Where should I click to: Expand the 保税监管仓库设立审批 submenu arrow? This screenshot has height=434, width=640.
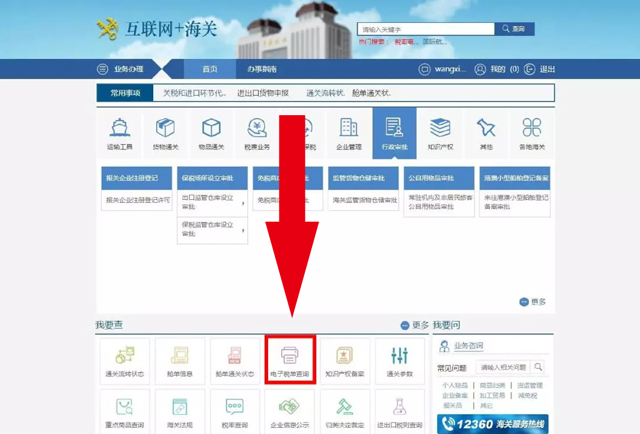pos(243,230)
